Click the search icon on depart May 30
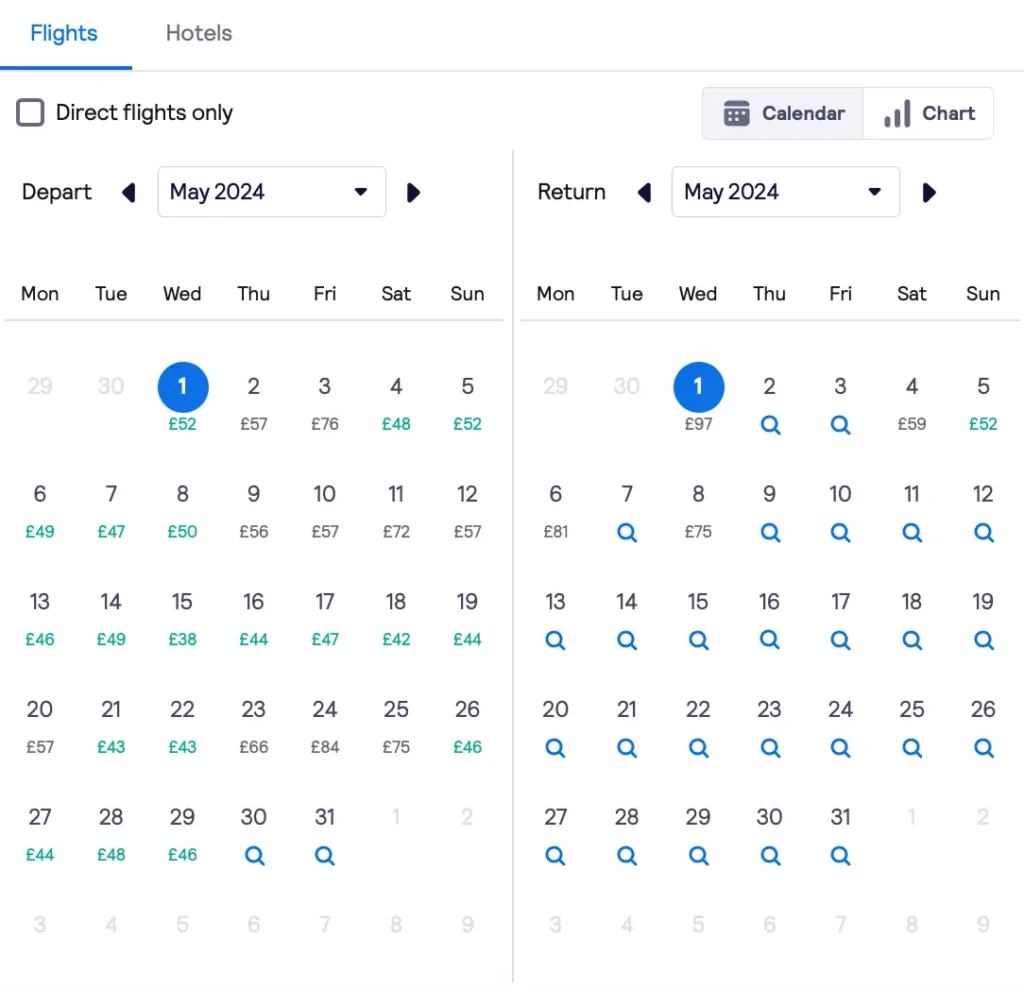The image size is (1024, 990). click(x=254, y=855)
